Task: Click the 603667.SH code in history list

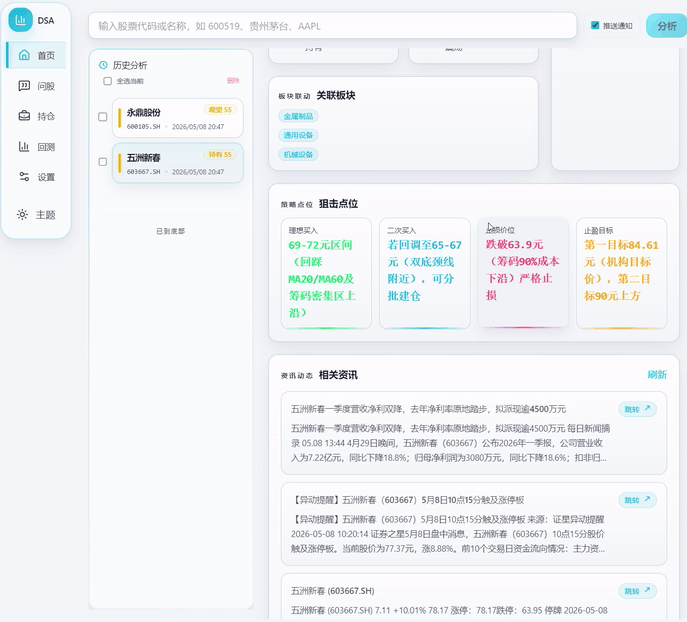Action: click(x=144, y=172)
